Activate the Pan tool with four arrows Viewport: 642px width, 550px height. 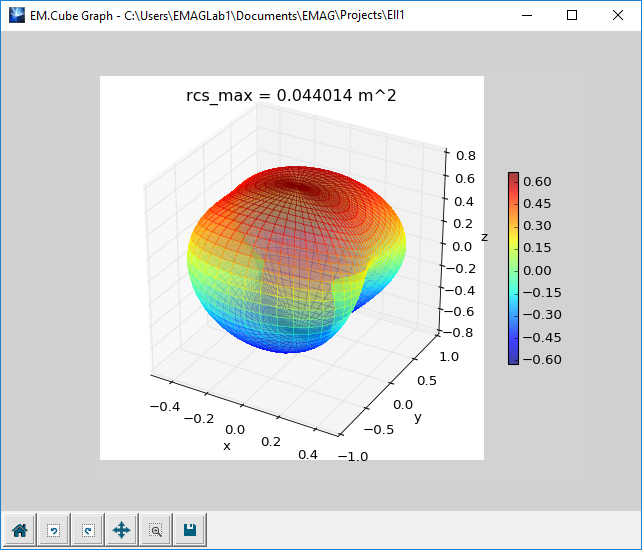click(122, 530)
